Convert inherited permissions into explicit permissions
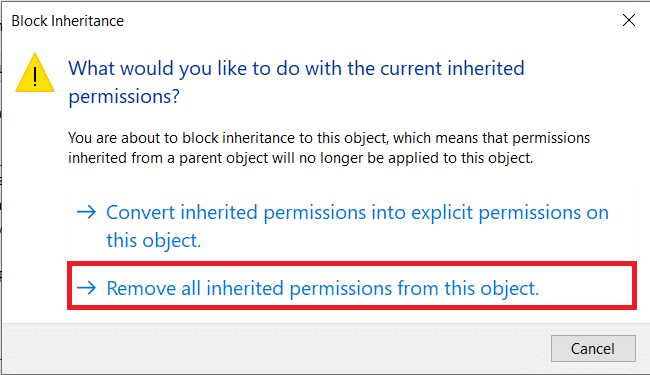The image size is (650, 375). point(352,225)
